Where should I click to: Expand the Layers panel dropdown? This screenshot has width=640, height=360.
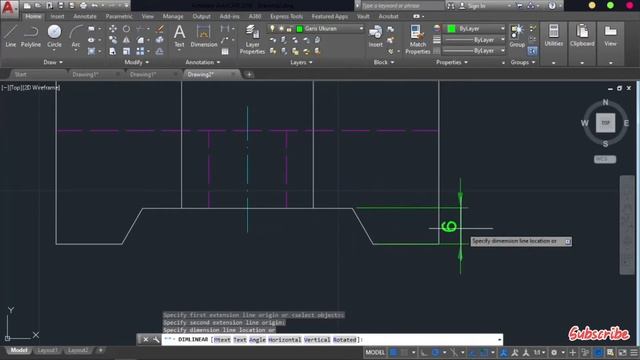point(301,62)
